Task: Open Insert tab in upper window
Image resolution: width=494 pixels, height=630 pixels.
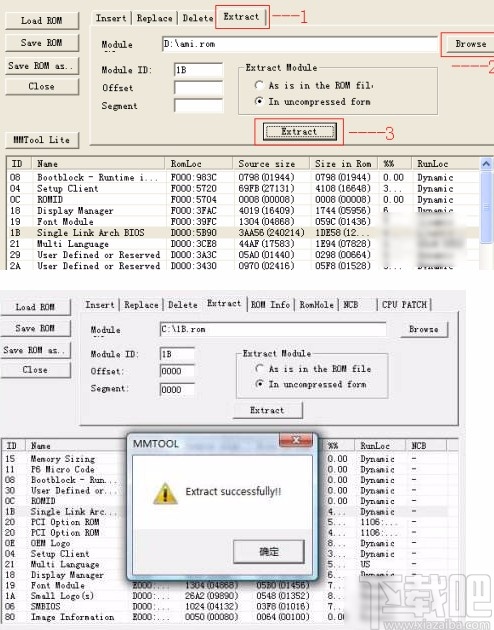Action: pos(111,18)
